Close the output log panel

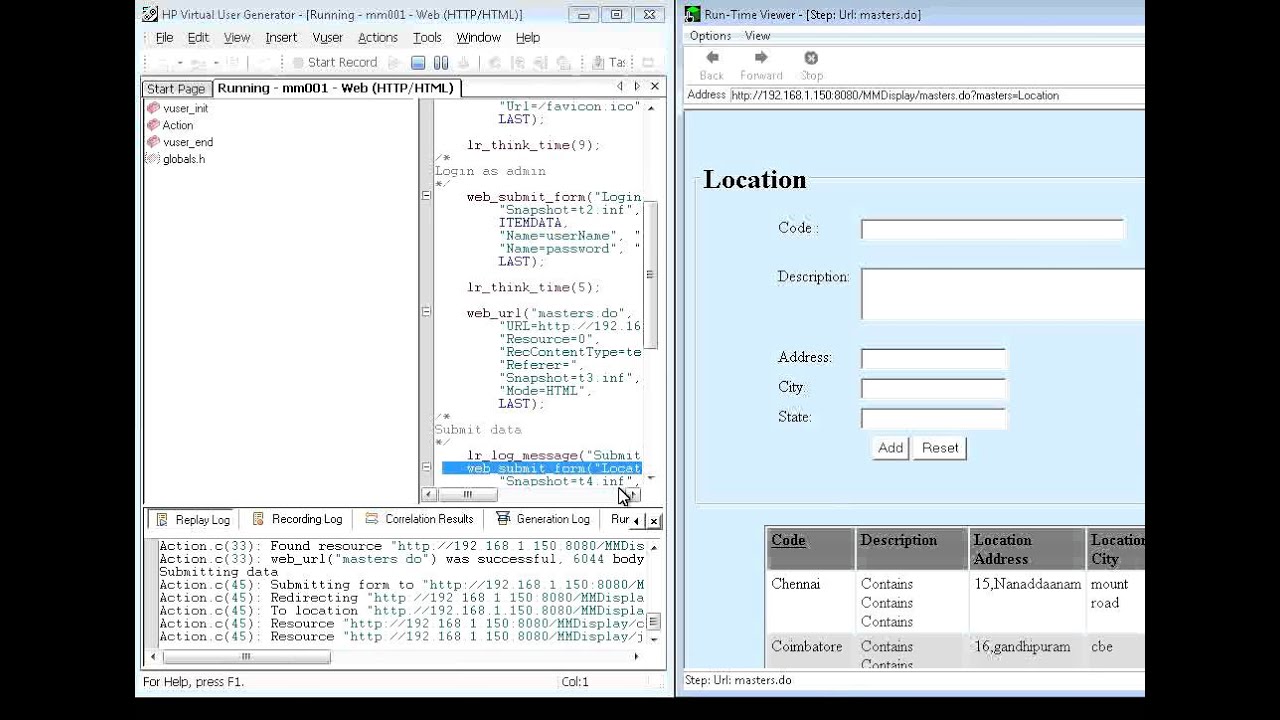click(654, 520)
